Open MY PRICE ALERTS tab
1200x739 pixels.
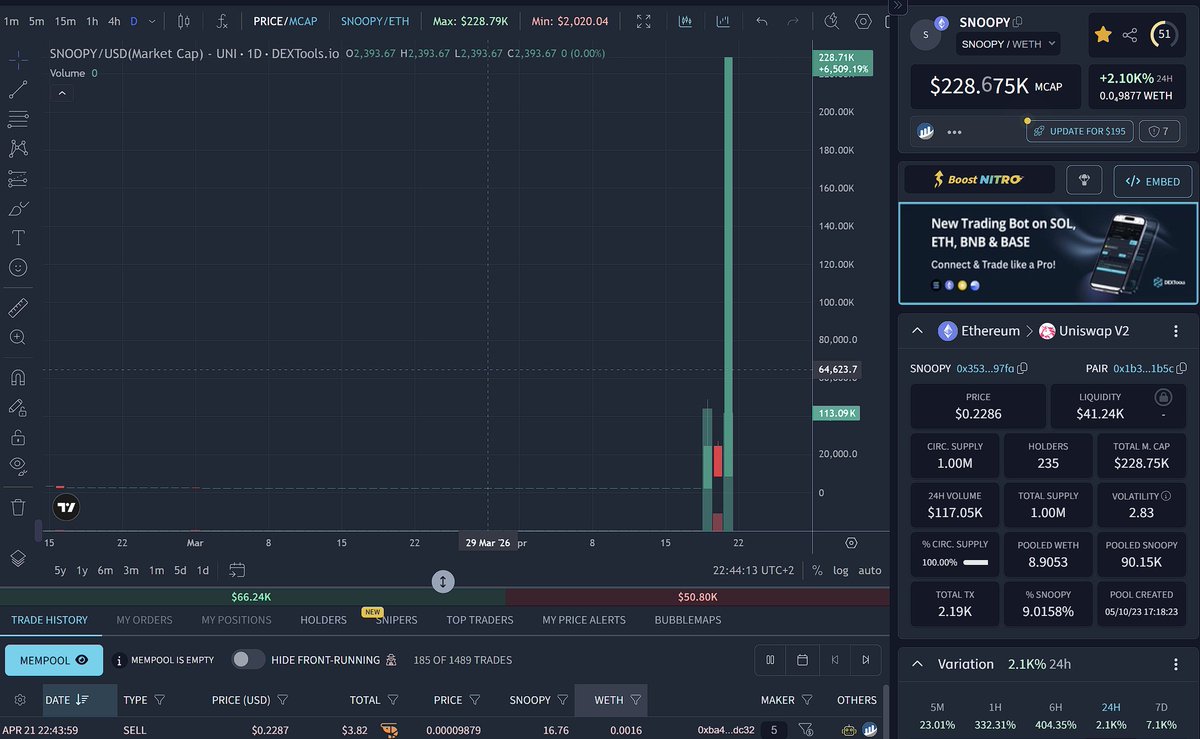tap(584, 620)
